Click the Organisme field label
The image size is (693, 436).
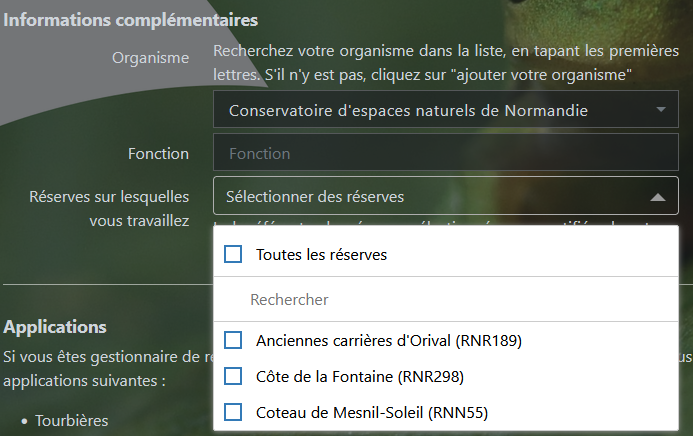(150, 57)
